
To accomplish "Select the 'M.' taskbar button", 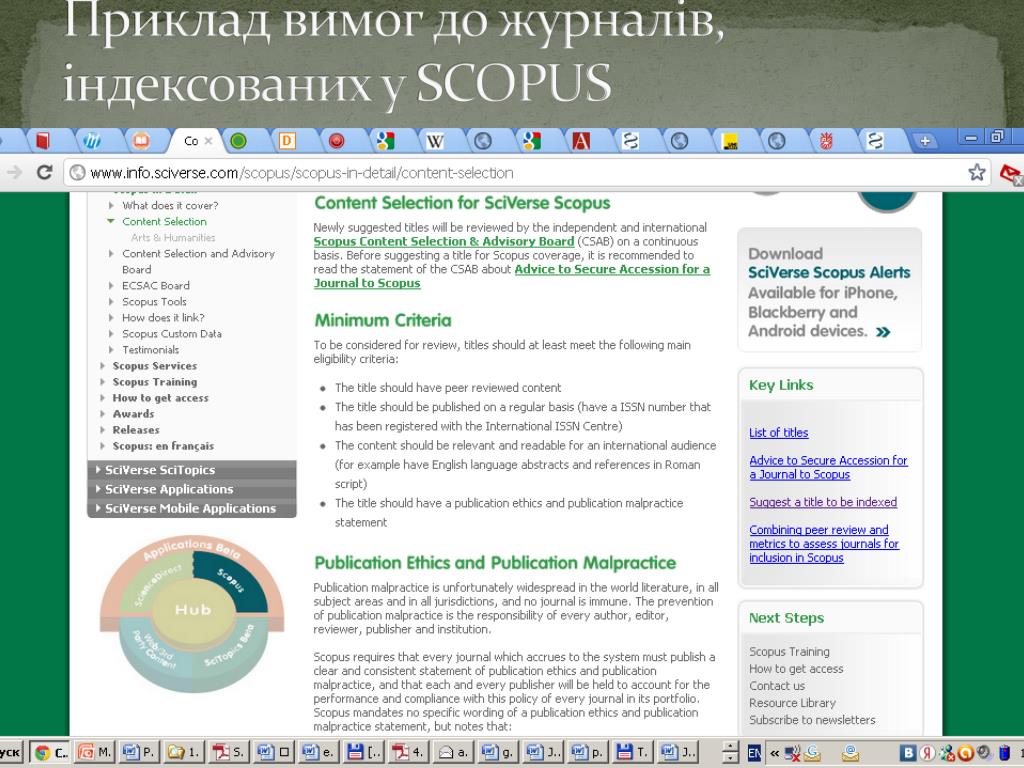I will click(95, 752).
